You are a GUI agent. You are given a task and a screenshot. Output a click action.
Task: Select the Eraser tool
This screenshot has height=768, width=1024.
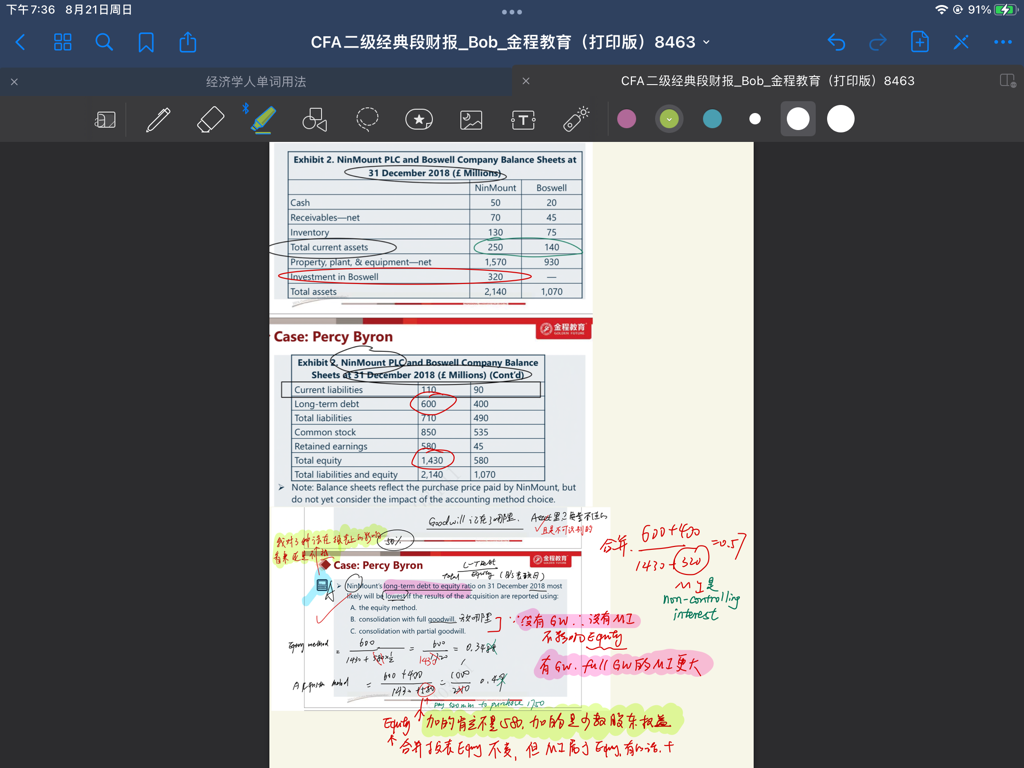tap(210, 120)
